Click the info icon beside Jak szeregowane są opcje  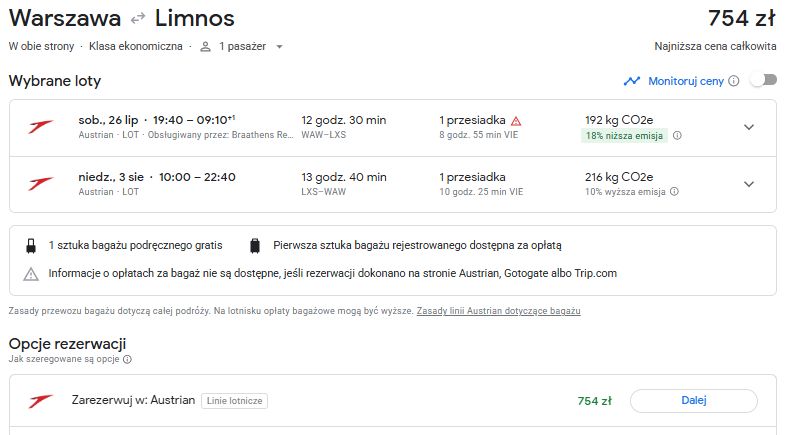coord(128,359)
